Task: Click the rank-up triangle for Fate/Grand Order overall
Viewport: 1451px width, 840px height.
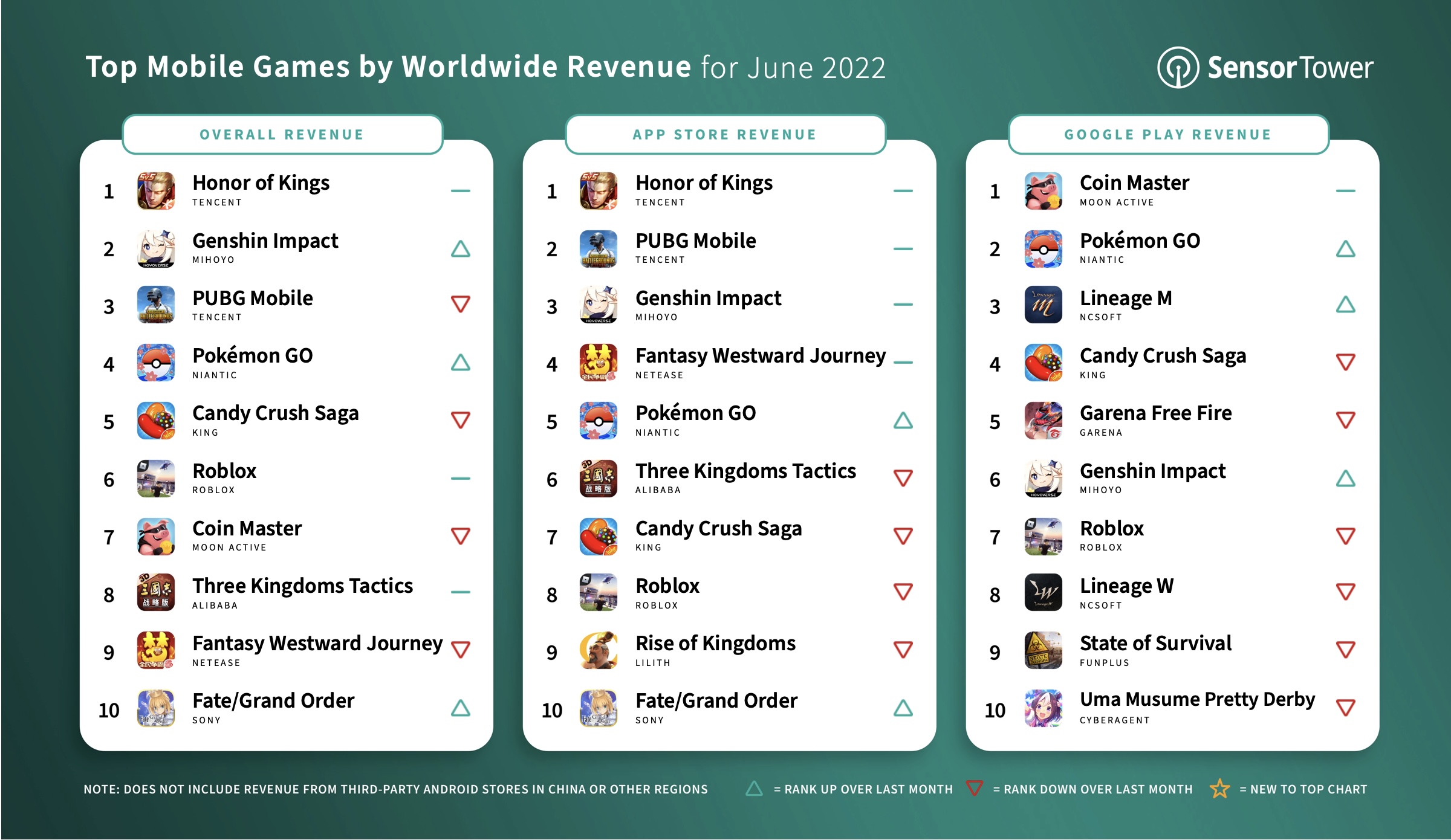Action: pos(459,703)
